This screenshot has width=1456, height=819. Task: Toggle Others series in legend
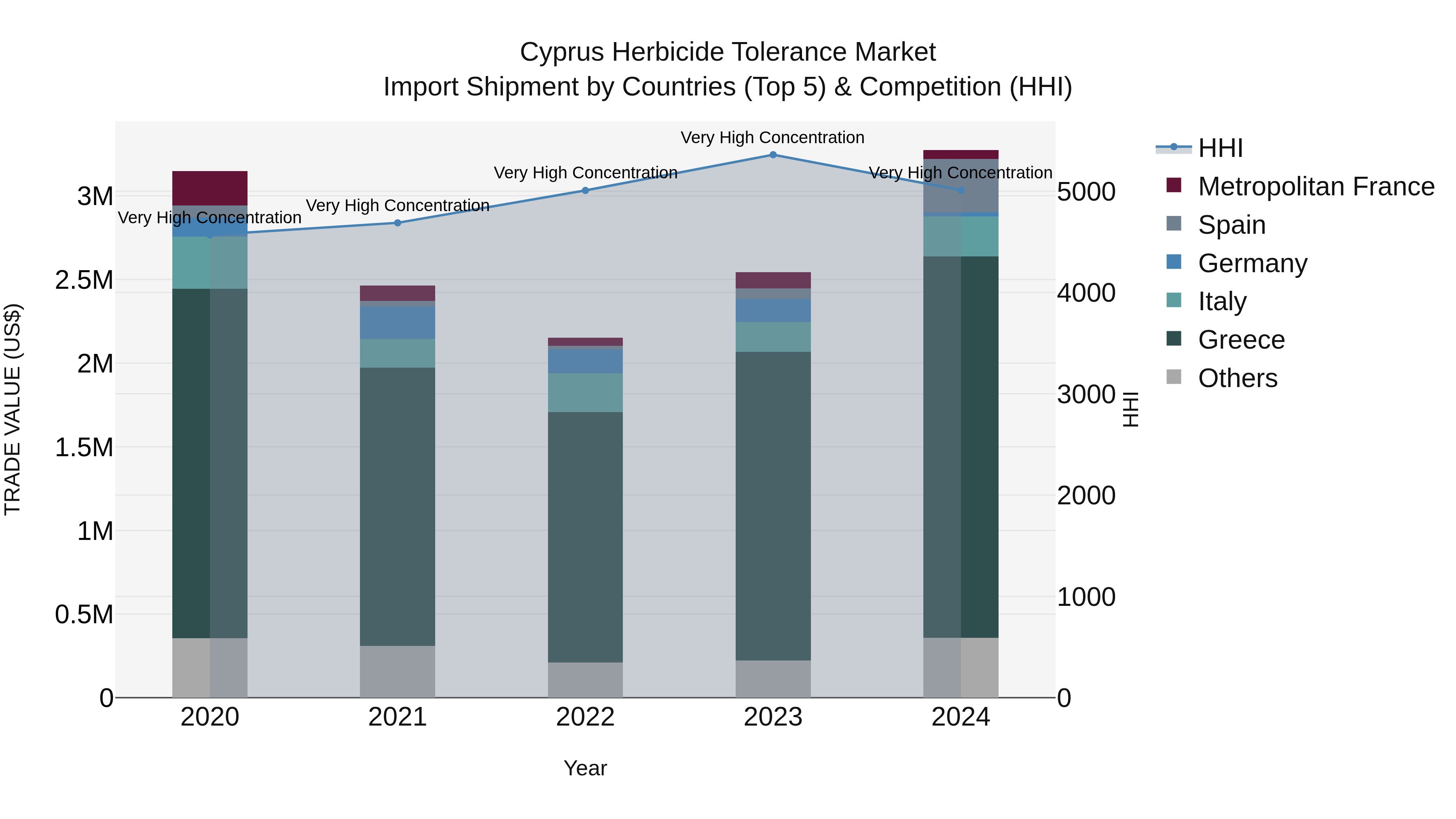(1221, 378)
